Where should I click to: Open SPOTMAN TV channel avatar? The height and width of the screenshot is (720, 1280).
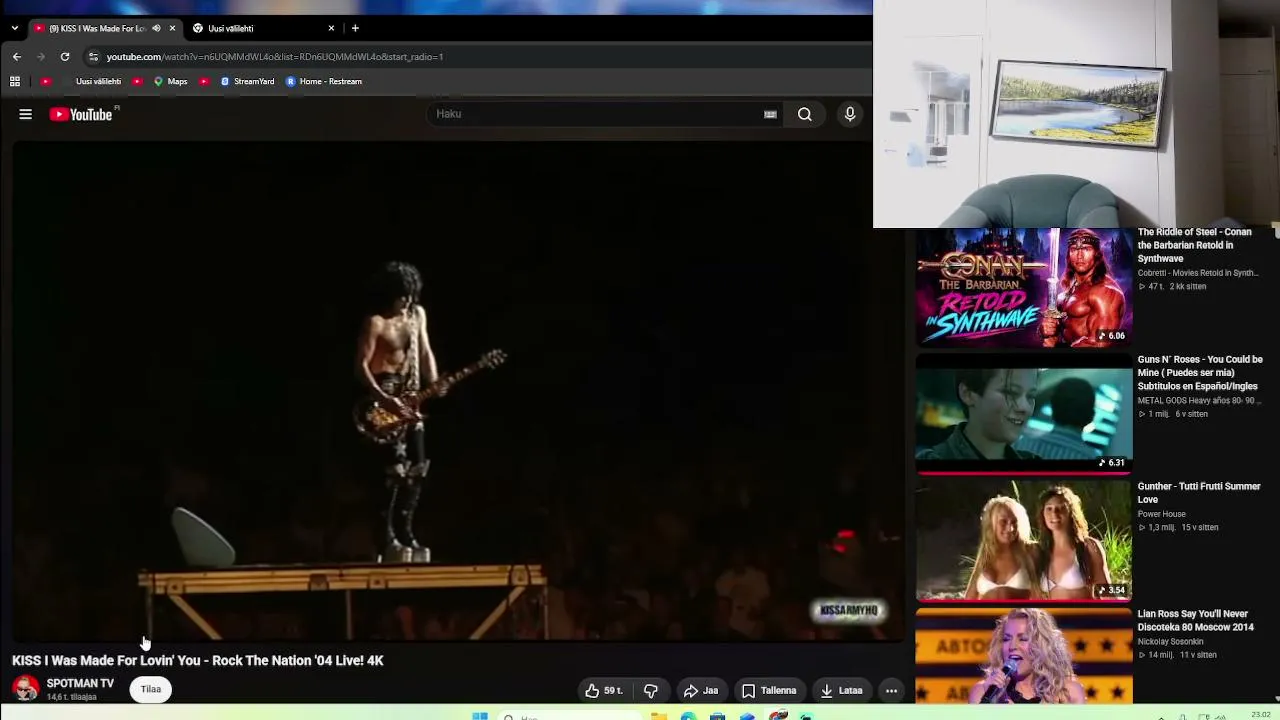(26, 689)
